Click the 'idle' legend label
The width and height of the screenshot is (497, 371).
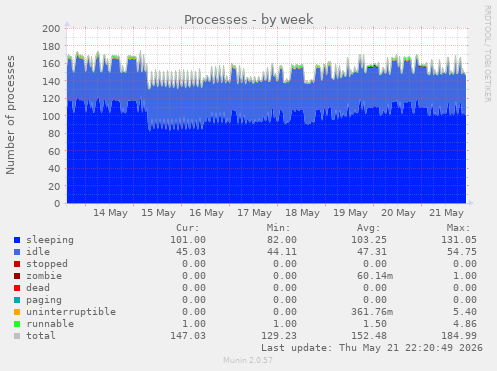tap(38, 252)
